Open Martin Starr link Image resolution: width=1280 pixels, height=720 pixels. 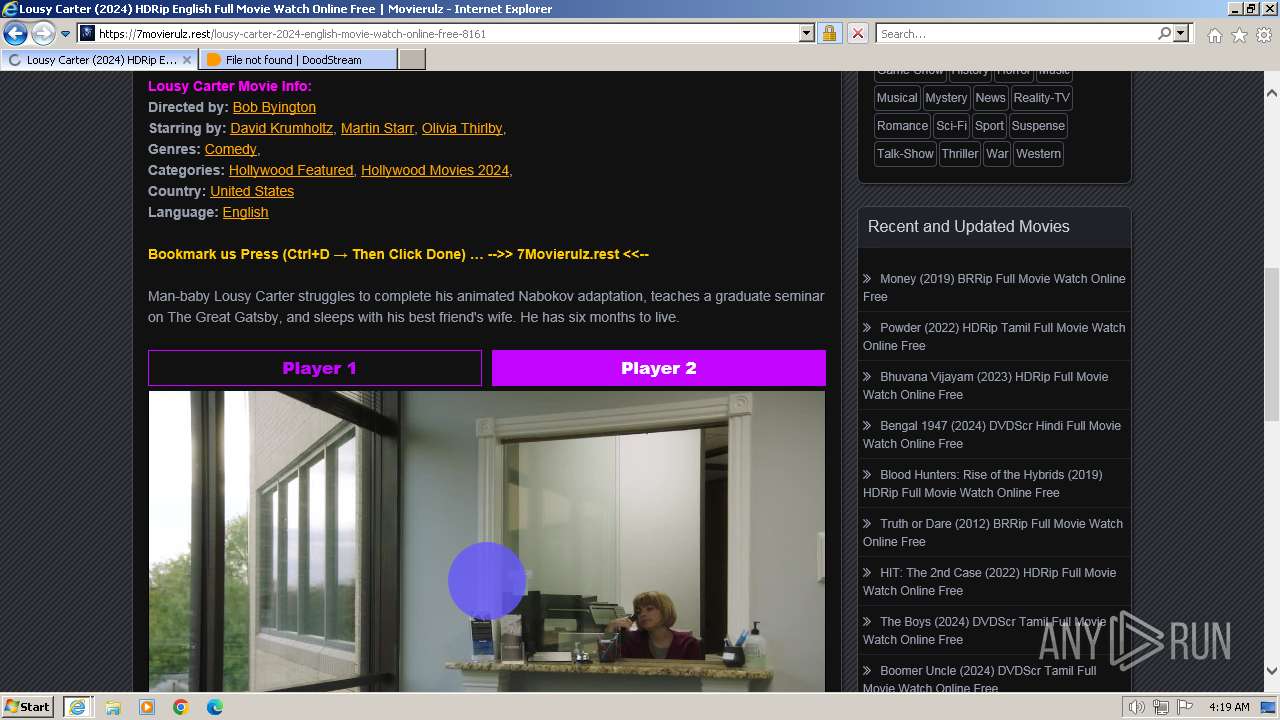tap(377, 128)
